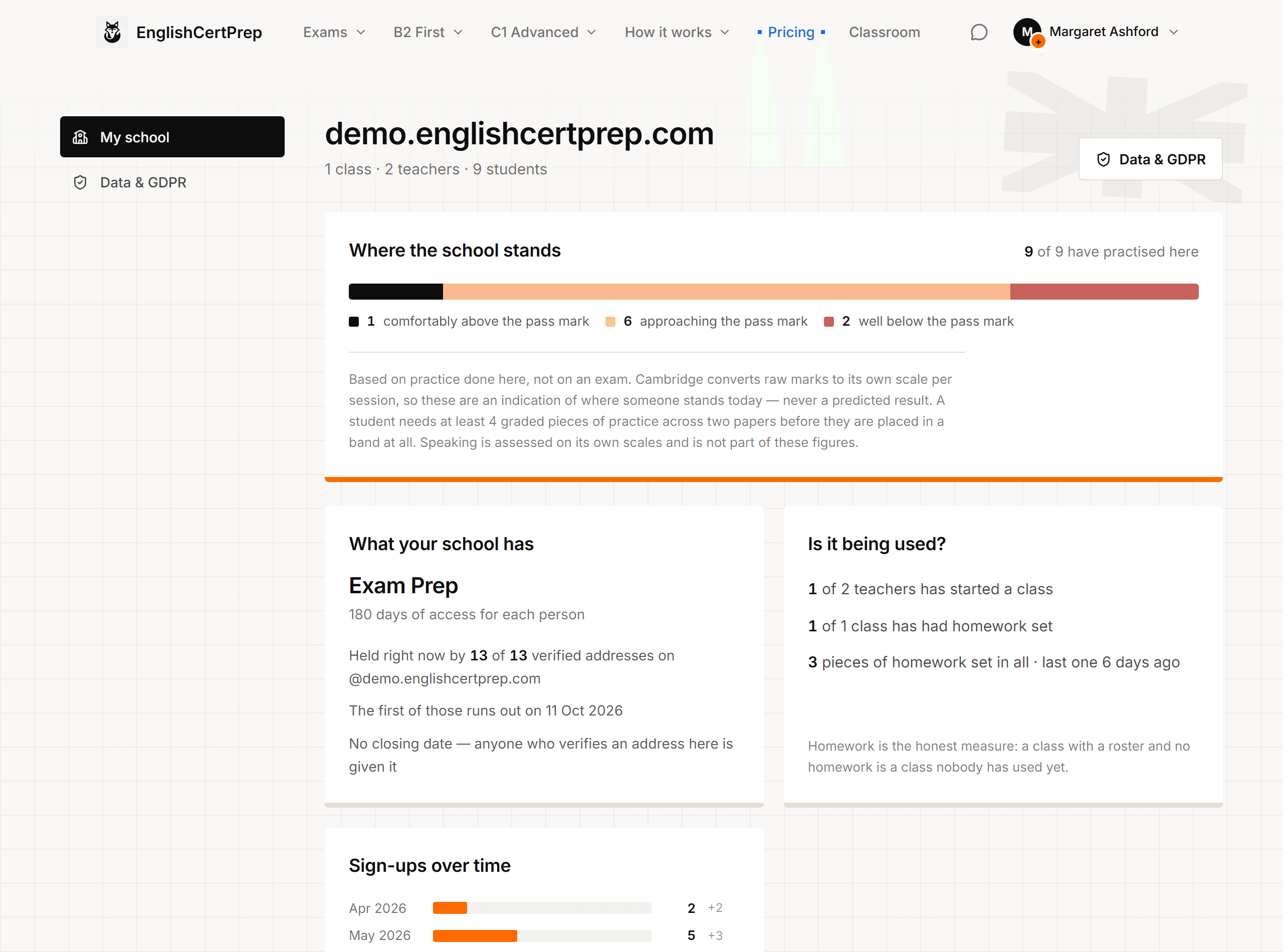Click the Data & GDPR button at top right

coord(1150,160)
